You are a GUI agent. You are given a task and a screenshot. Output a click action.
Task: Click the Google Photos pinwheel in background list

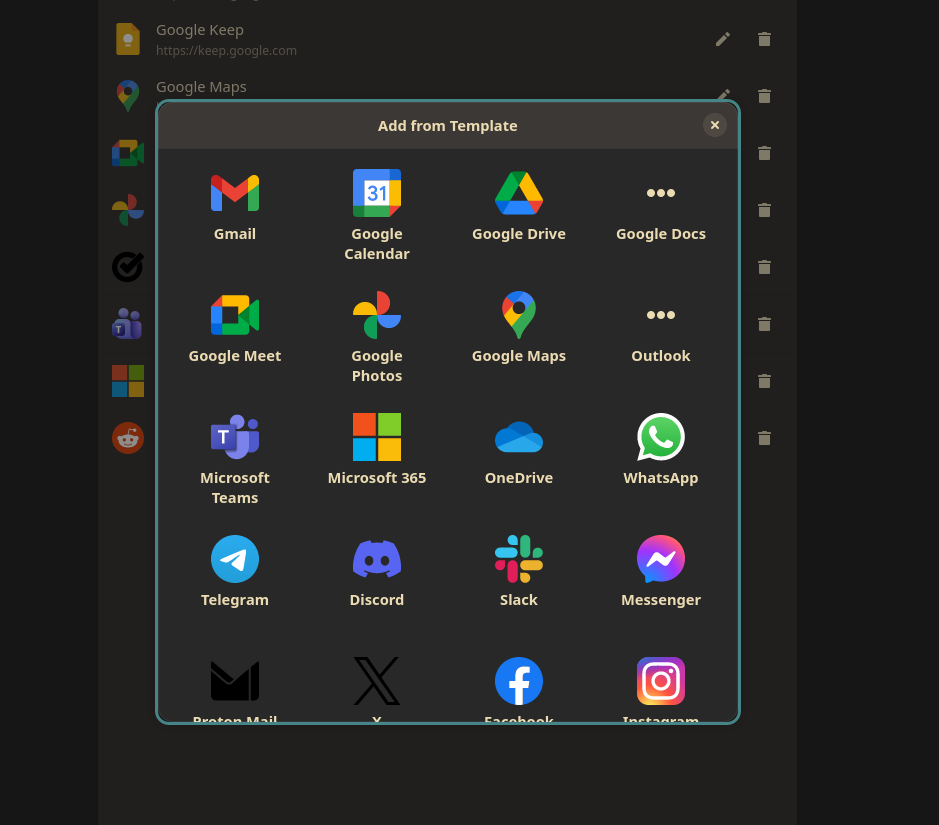tap(128, 210)
